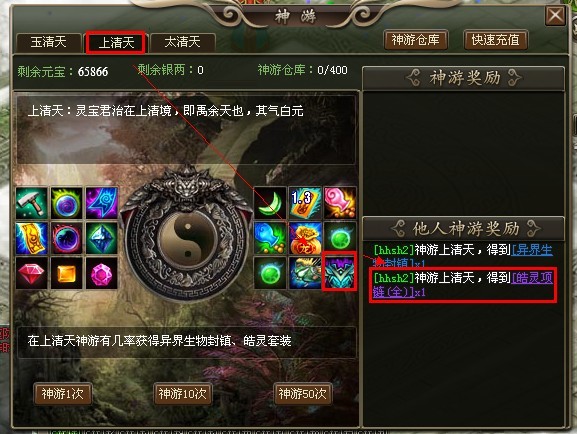Click the 神游1次 button
577x434 pixels.
[63, 394]
